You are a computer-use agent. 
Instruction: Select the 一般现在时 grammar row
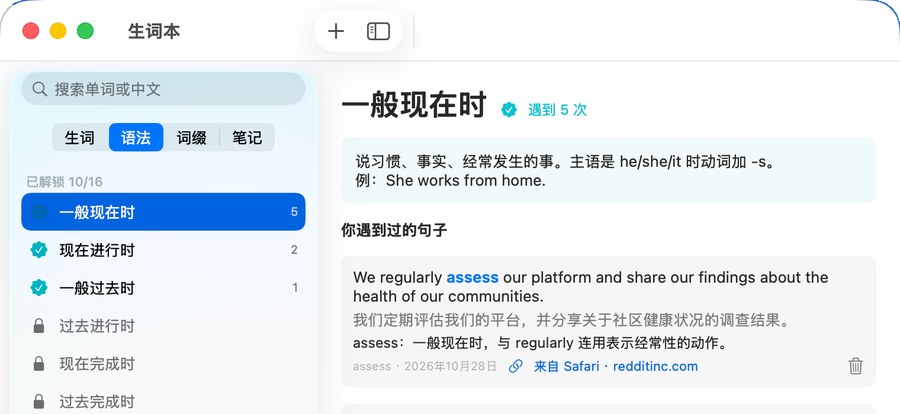[163, 212]
